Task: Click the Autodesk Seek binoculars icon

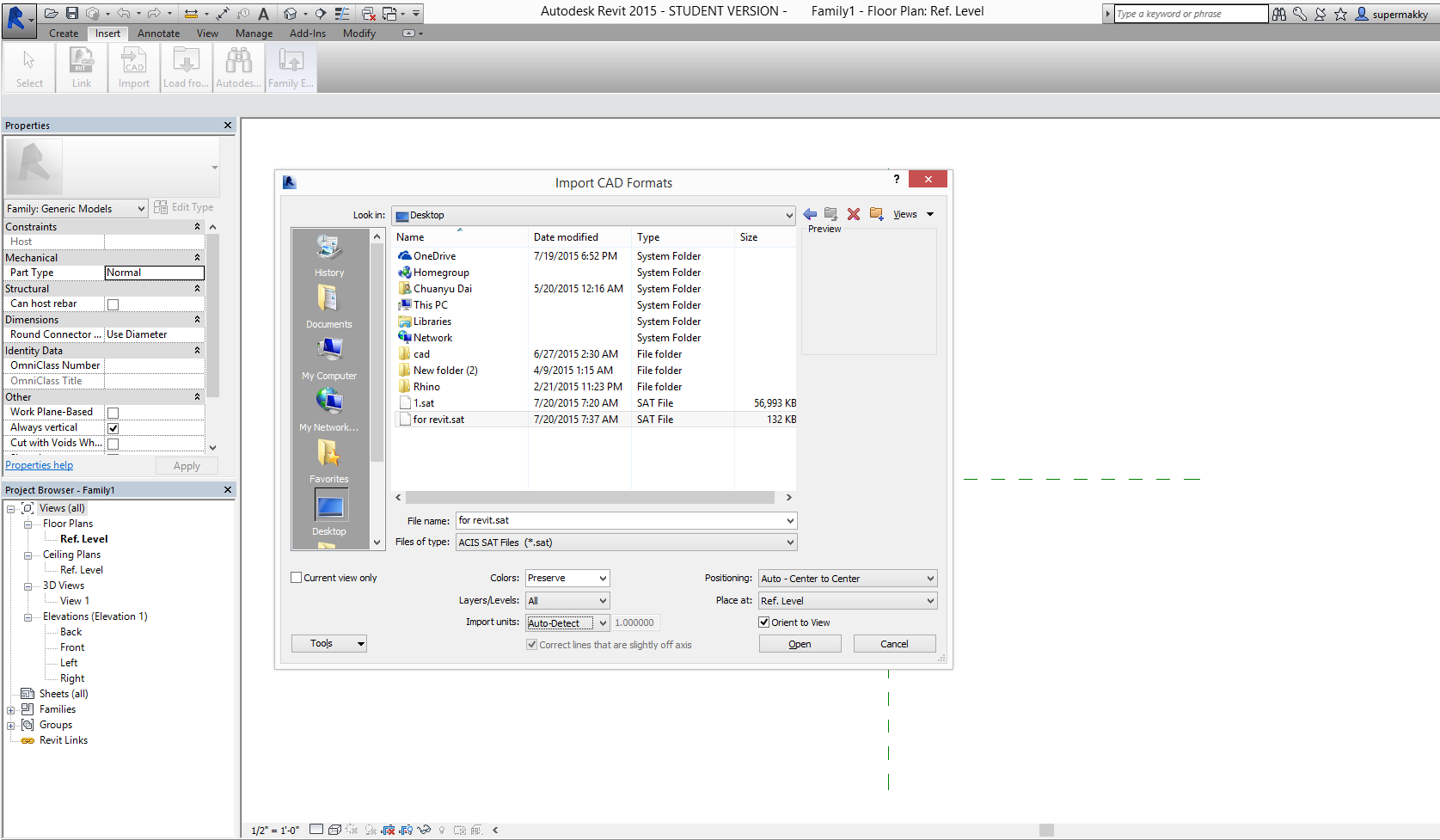Action: point(238,68)
